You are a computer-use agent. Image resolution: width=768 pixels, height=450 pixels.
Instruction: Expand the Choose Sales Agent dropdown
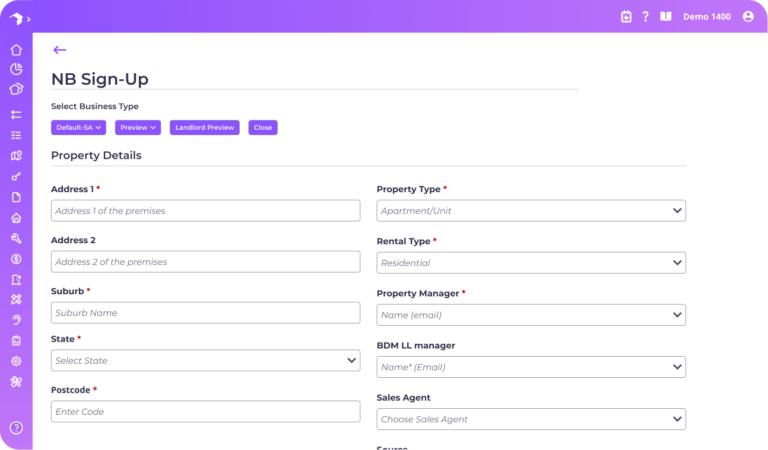(531, 419)
